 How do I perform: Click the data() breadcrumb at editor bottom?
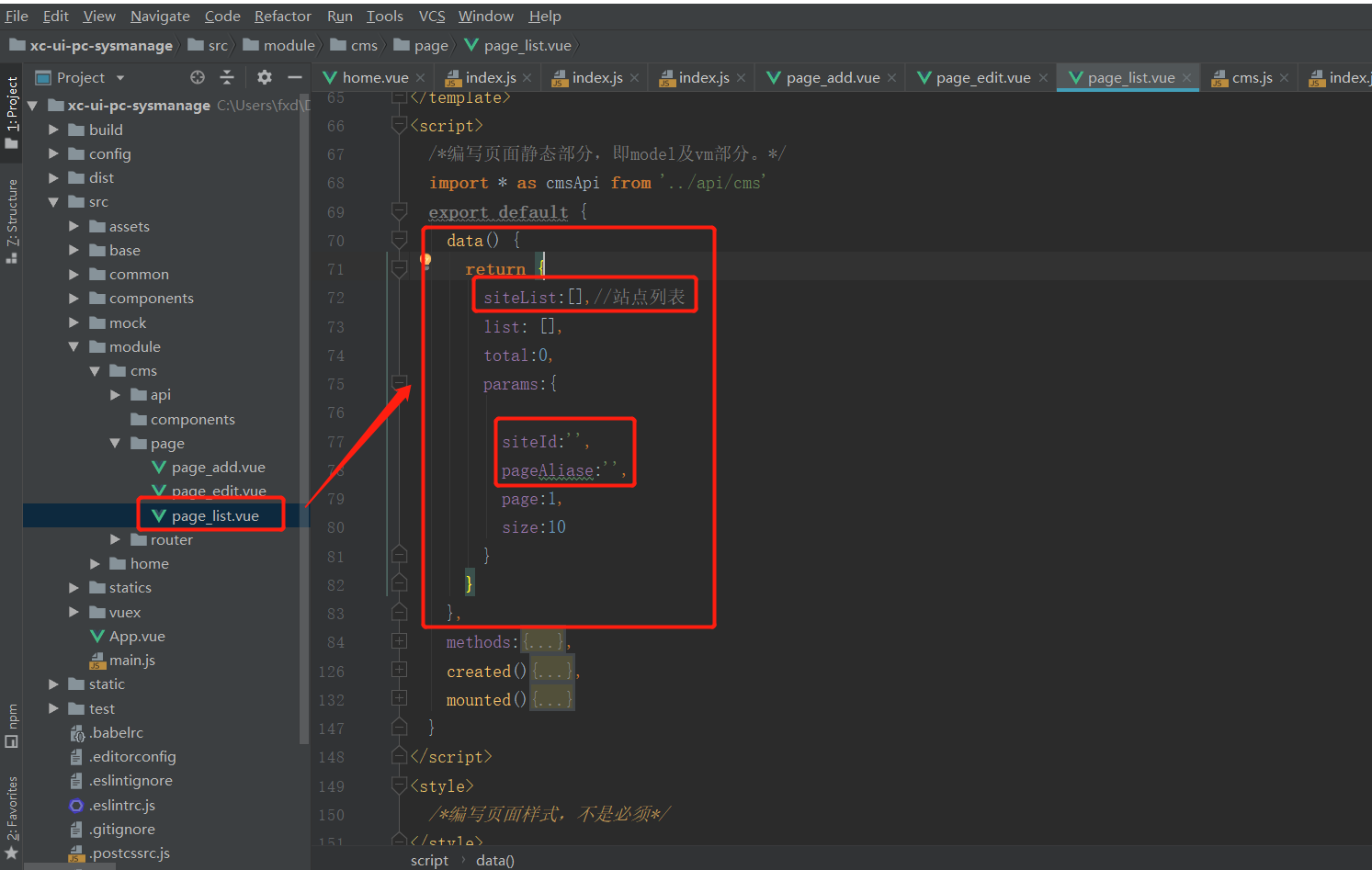[x=494, y=860]
